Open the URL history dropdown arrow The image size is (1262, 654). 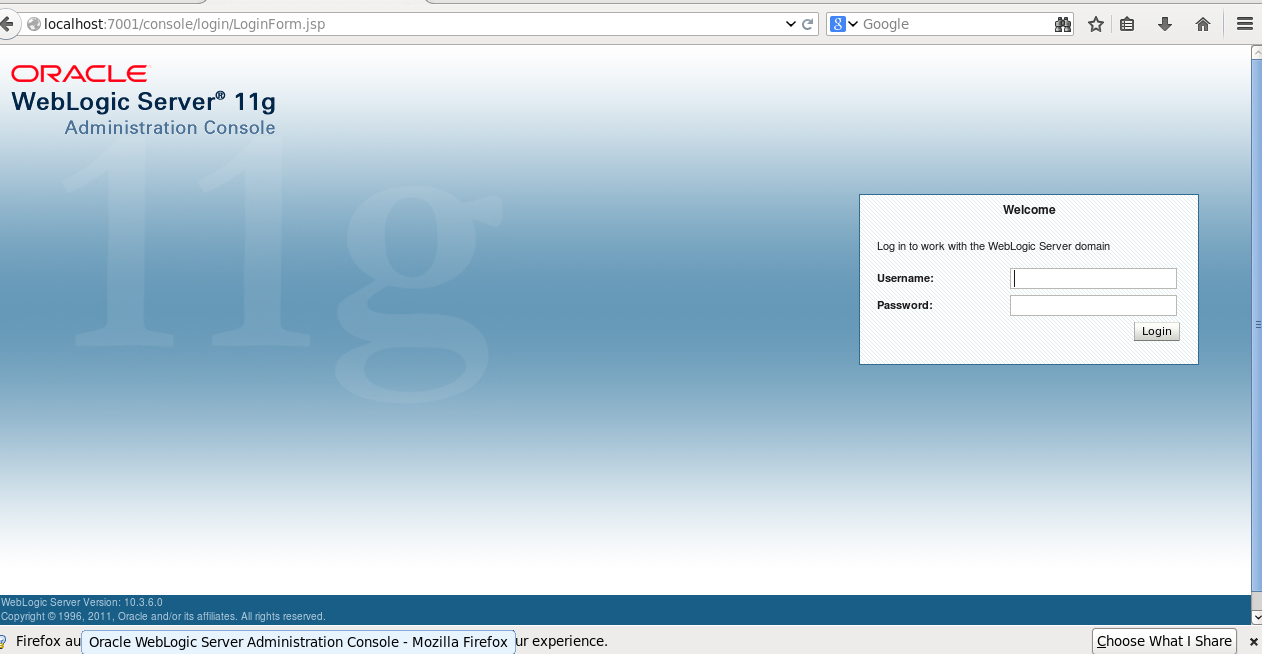[790, 24]
